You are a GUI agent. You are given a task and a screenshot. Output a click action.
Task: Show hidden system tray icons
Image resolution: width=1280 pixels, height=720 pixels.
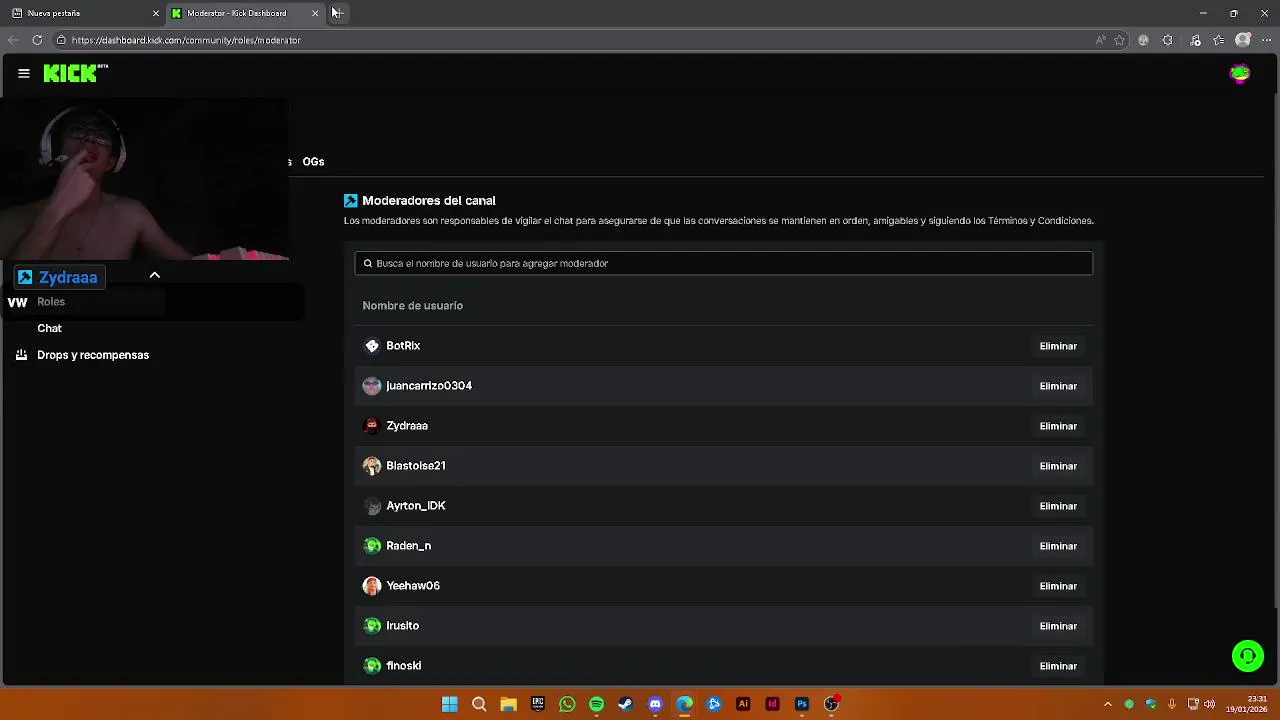1107,704
